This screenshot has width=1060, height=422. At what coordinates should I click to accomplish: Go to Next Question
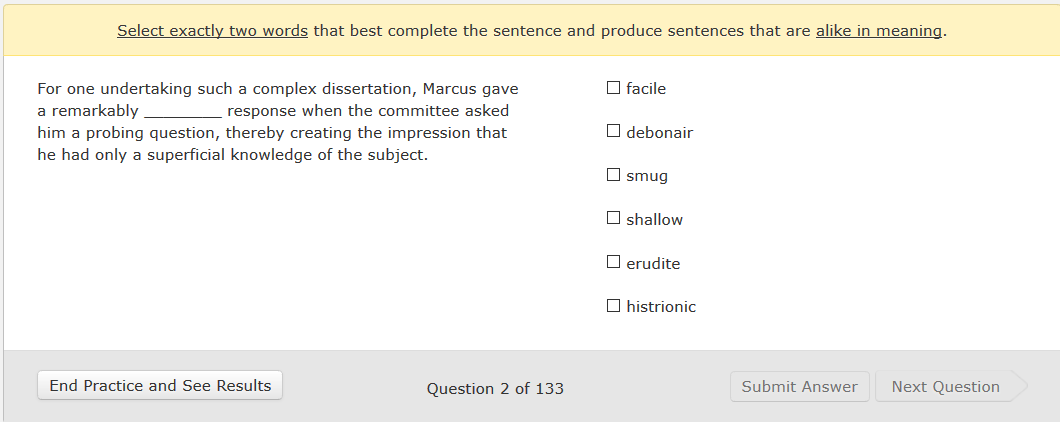[945, 387]
